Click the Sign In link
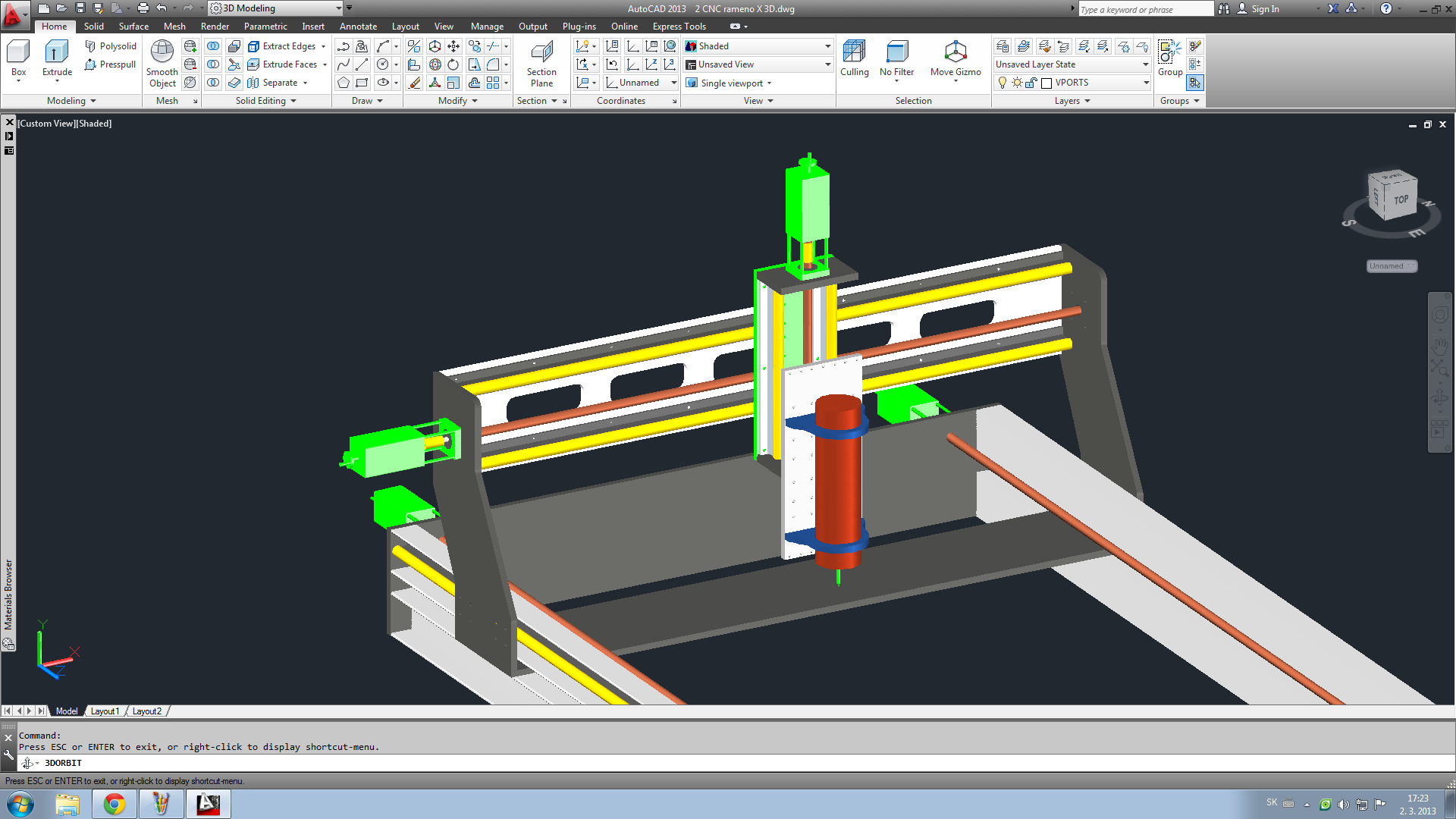 (1264, 9)
